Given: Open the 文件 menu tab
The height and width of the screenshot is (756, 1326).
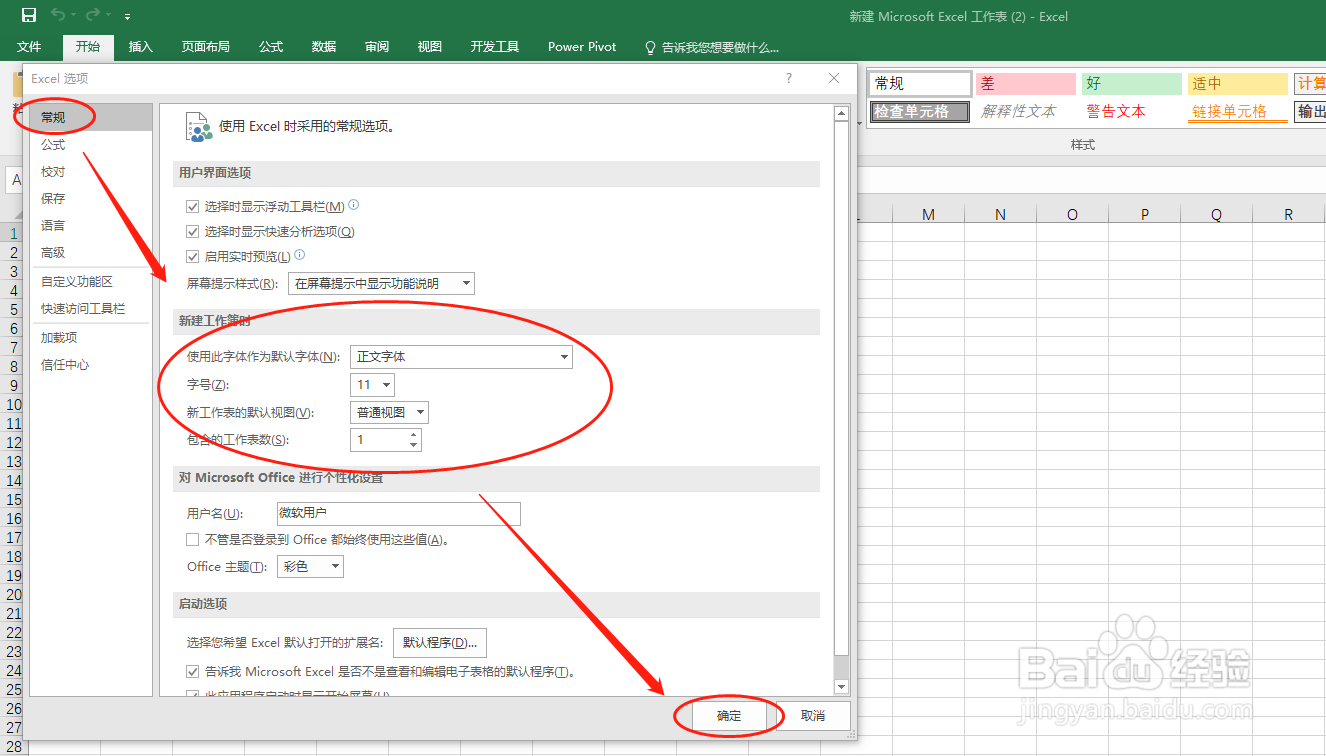Looking at the screenshot, I should tap(29, 47).
